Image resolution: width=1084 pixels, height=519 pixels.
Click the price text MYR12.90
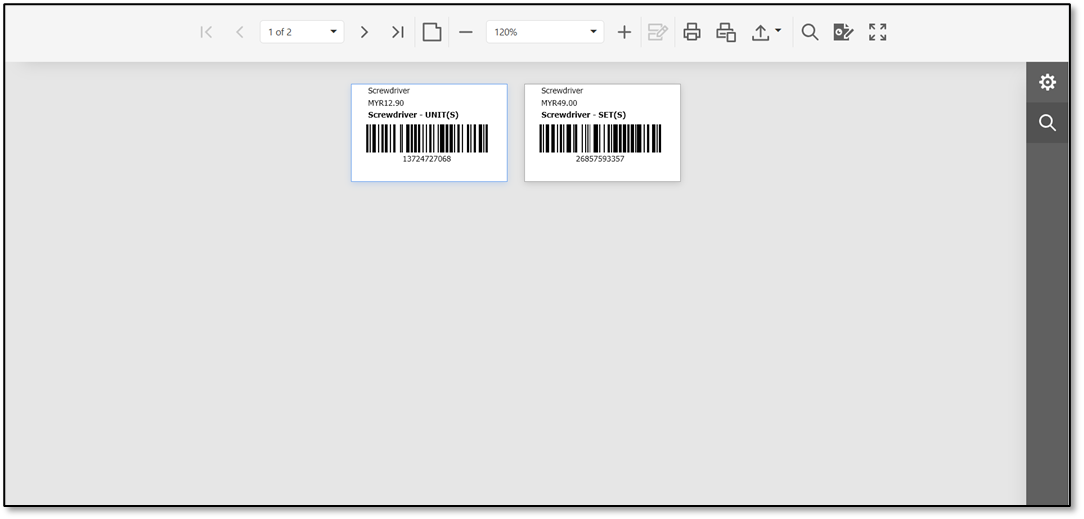386,103
